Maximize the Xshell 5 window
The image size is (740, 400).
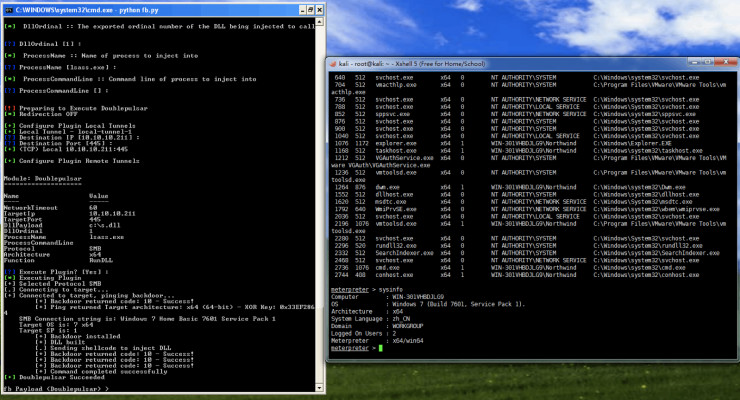click(707, 62)
